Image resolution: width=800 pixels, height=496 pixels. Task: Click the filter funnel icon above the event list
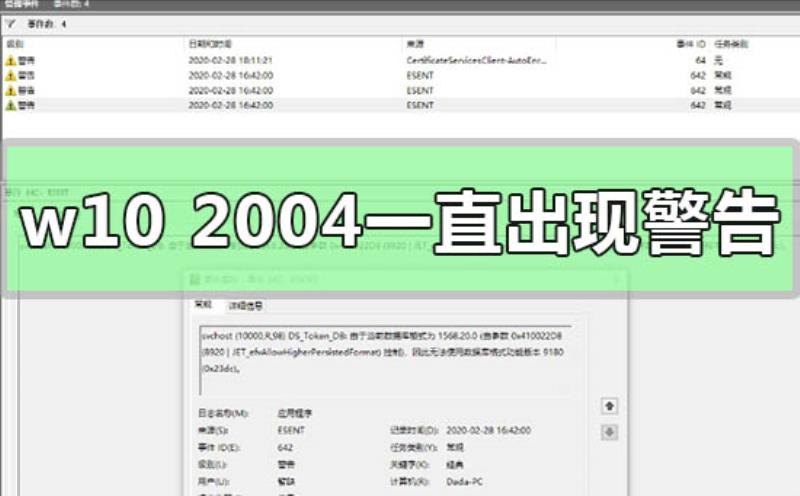11,24
